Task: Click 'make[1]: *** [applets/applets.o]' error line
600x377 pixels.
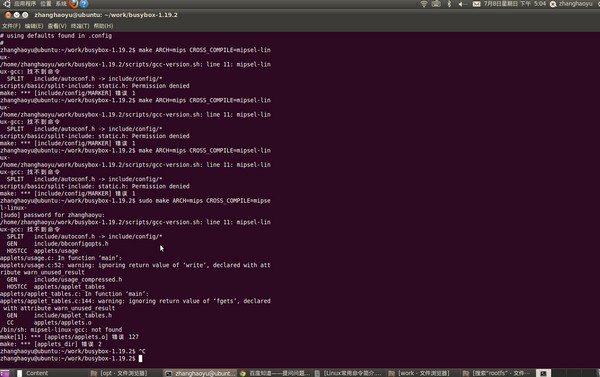Action: [x=69, y=337]
